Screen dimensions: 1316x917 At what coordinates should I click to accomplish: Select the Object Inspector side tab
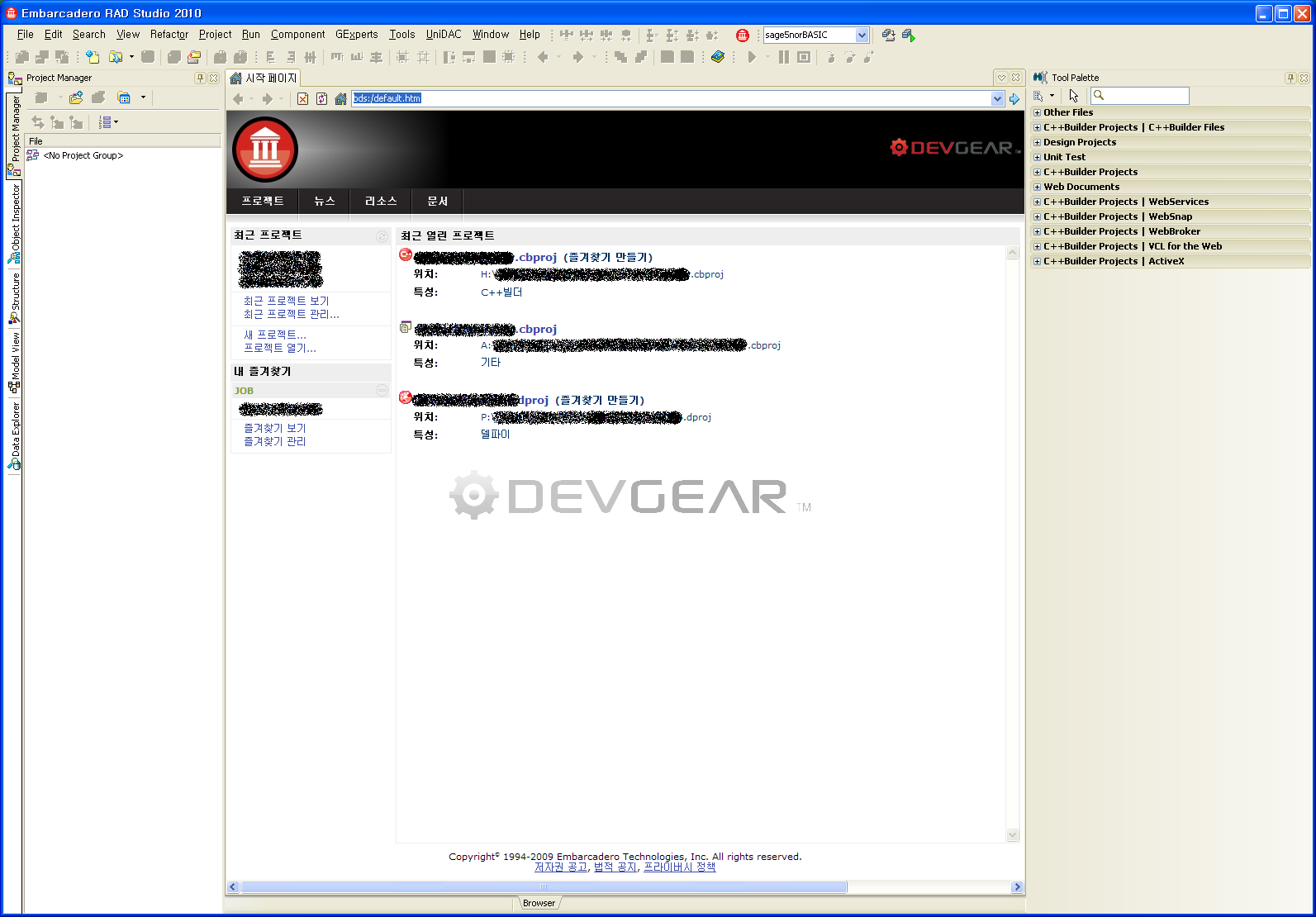(x=15, y=223)
